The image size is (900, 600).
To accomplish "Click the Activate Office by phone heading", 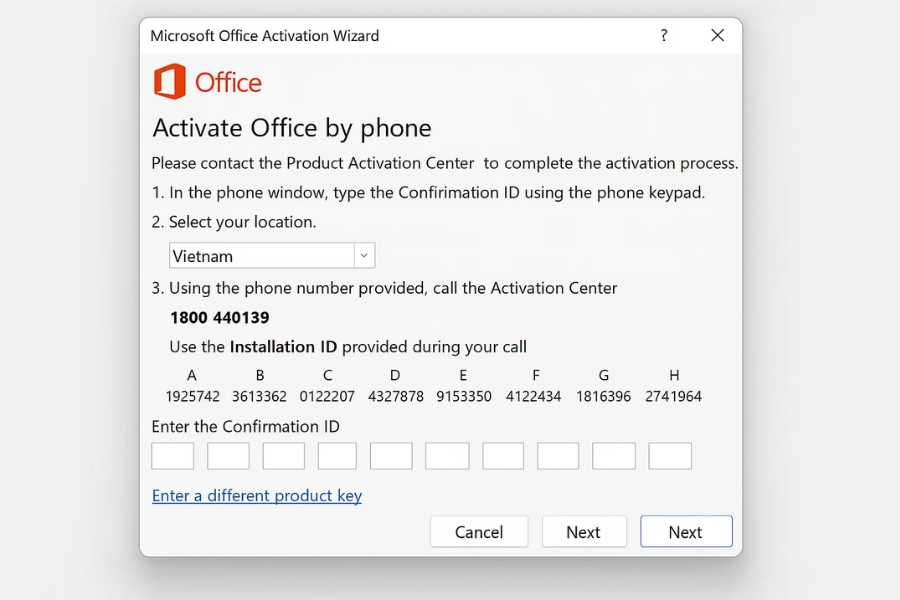I will (x=292, y=129).
